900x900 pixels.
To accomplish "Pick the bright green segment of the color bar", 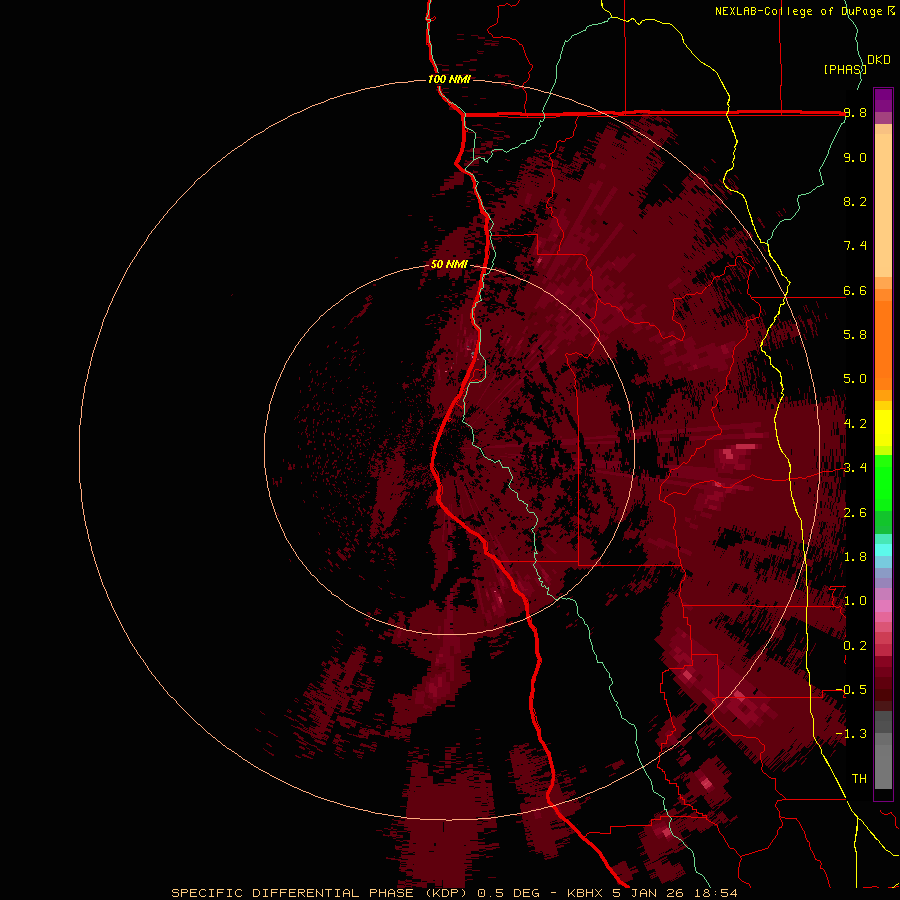I will (x=883, y=482).
